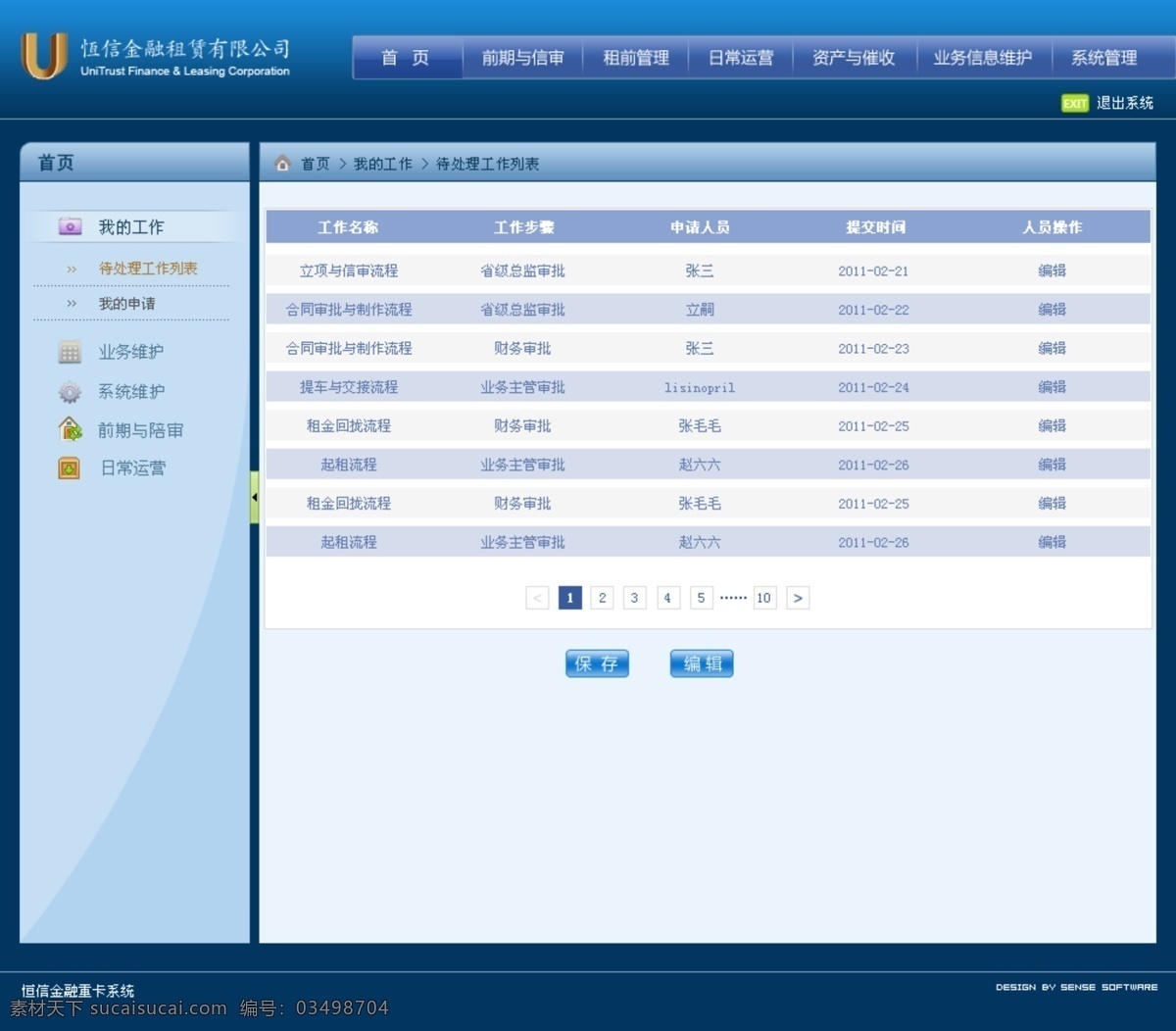The height and width of the screenshot is (1031, 1176).
Task: Select page 1 in pagination
Action: pos(570,598)
